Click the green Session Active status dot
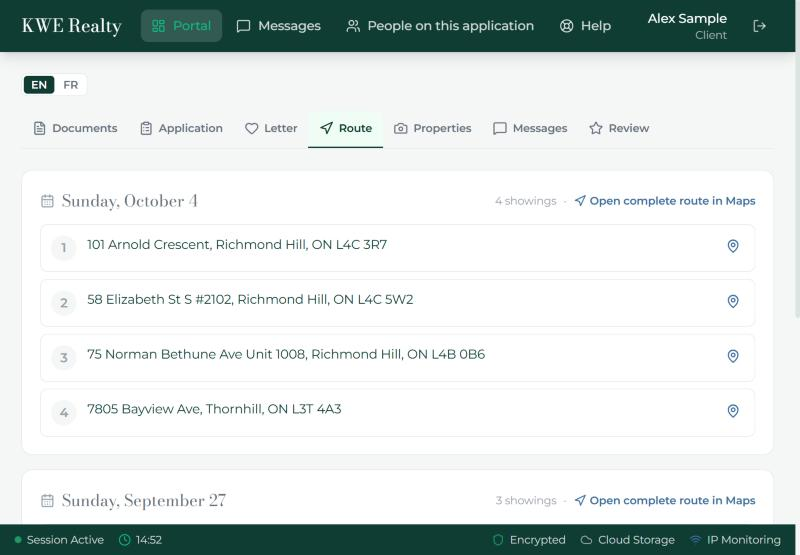800x555 pixels. pos(18,540)
